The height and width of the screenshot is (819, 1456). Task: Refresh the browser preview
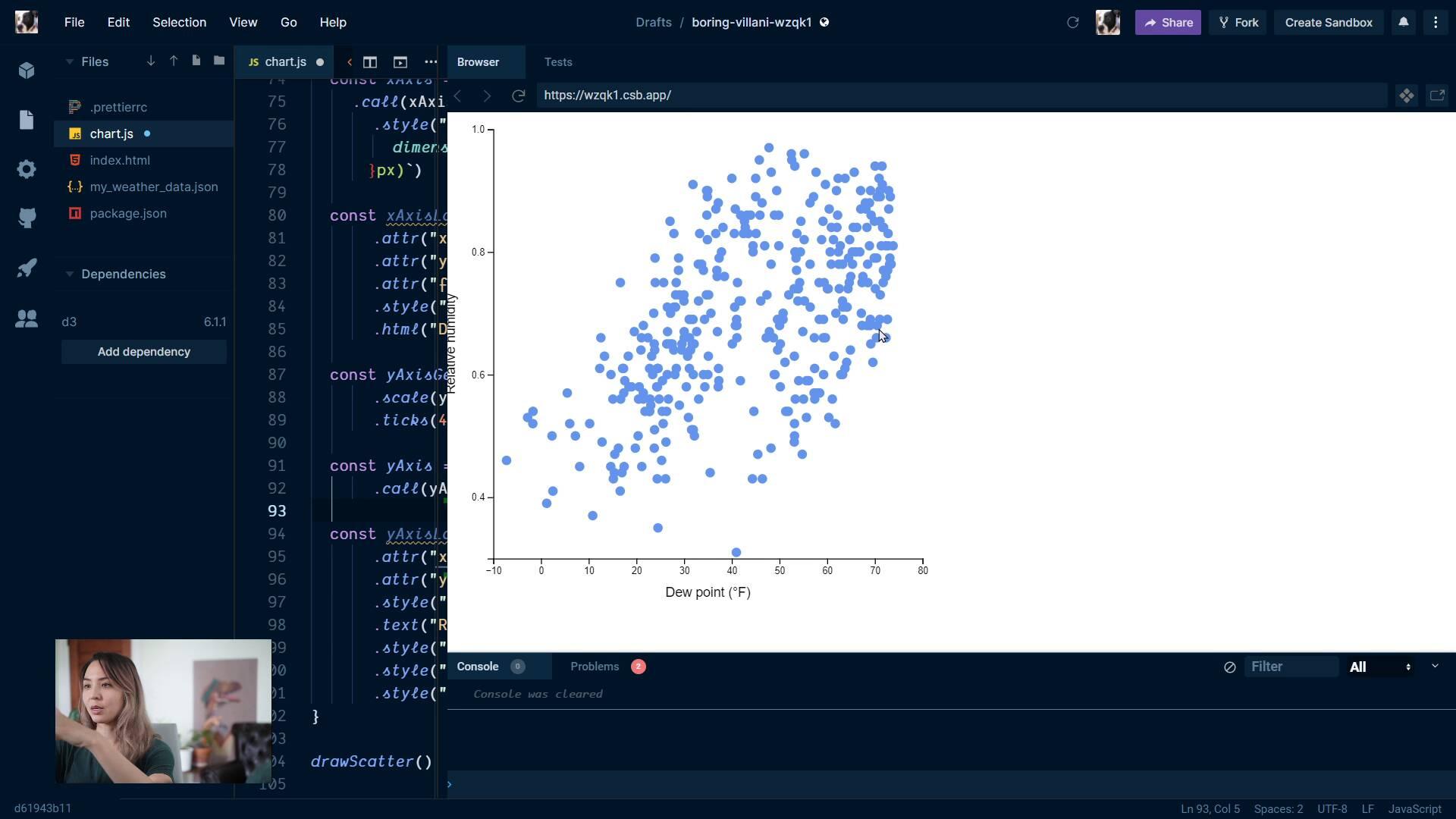pyautogui.click(x=519, y=96)
